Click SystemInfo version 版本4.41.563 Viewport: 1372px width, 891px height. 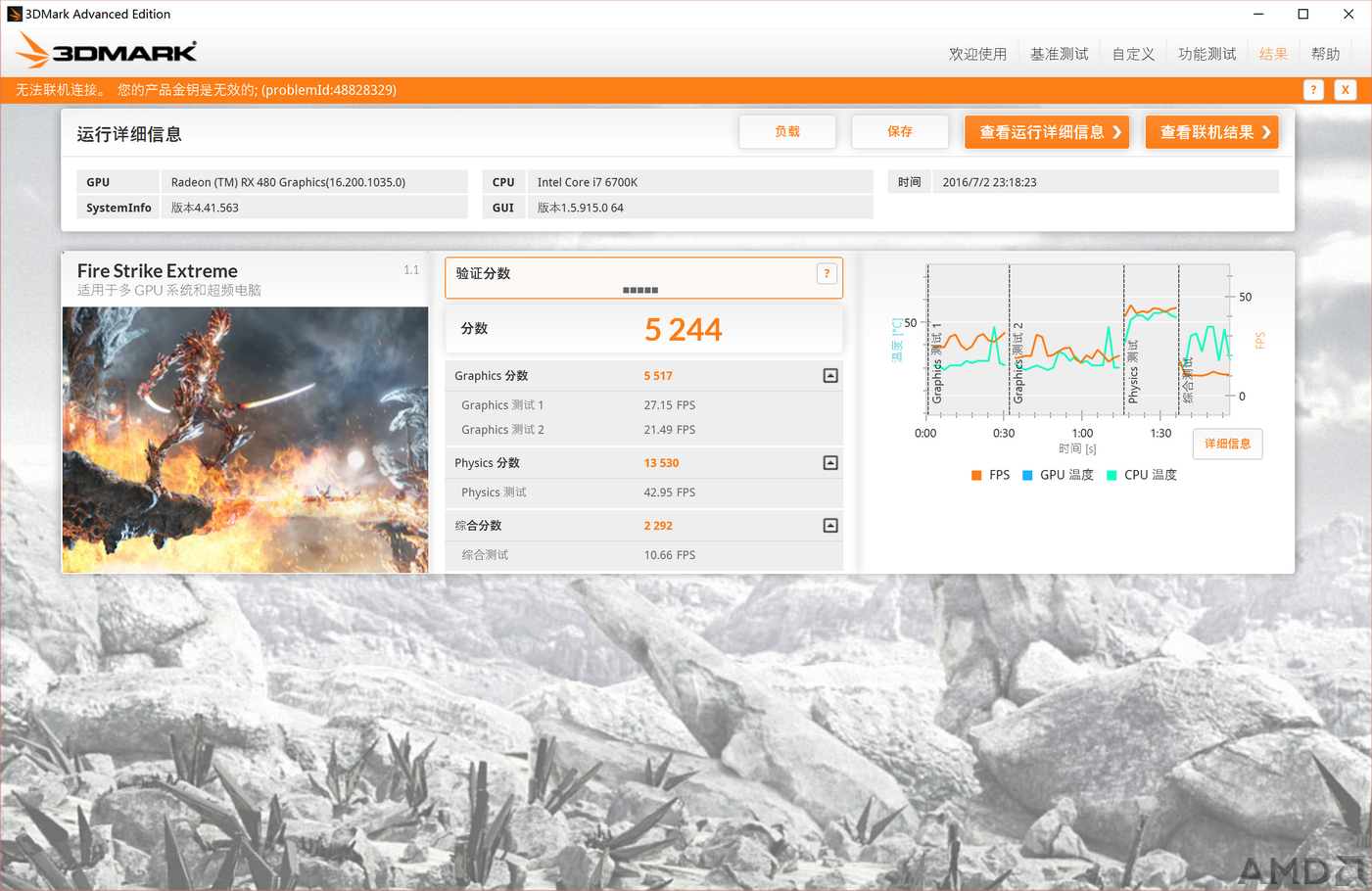pos(205,208)
